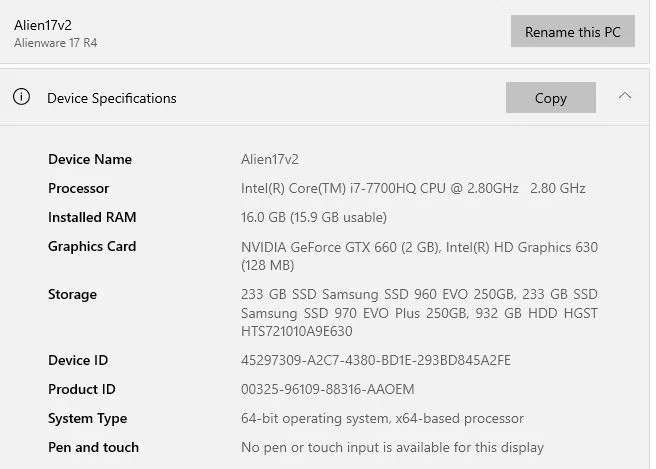
Task: Click the Storage label
Action: point(72,294)
